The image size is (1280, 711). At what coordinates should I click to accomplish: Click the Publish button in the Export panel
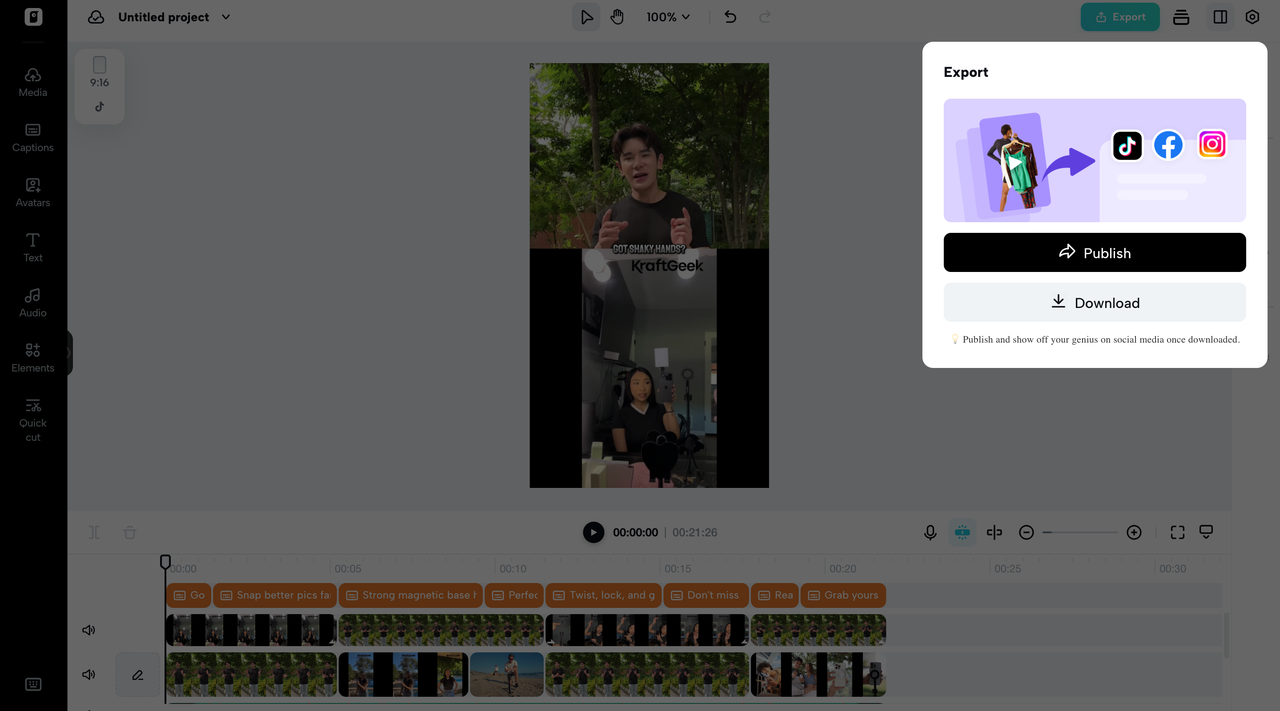(x=1094, y=252)
